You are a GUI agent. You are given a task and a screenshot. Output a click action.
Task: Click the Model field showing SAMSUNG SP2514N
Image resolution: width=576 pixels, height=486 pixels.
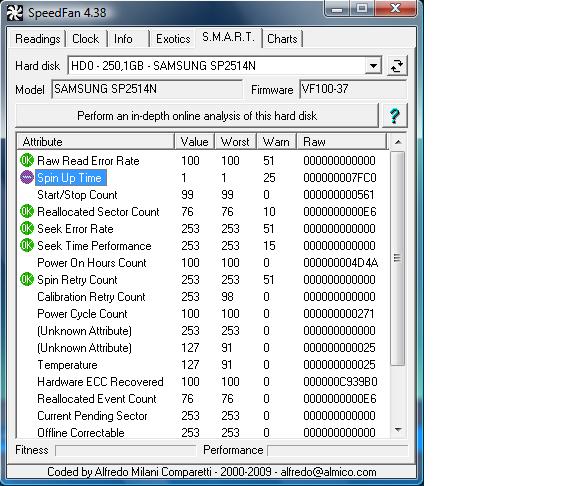coord(147,89)
